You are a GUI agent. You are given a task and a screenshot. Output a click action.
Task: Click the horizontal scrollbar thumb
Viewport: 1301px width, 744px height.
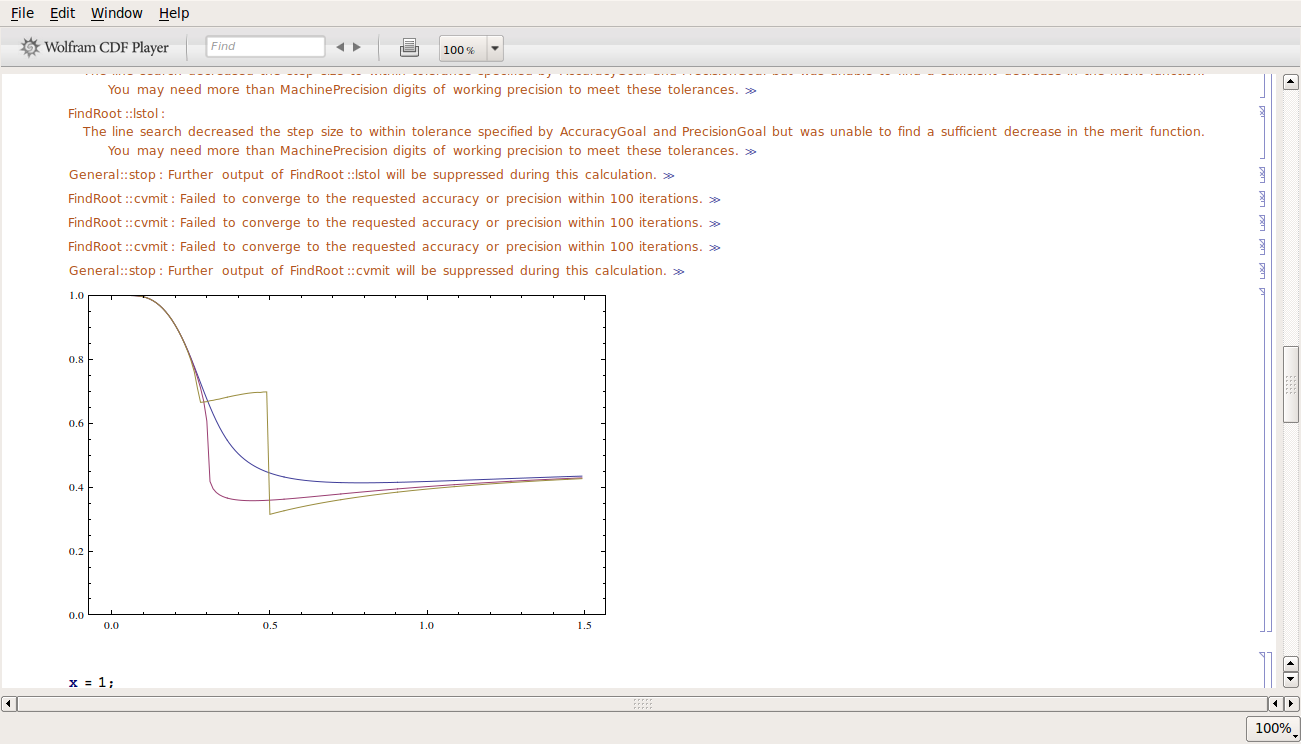tap(643, 704)
